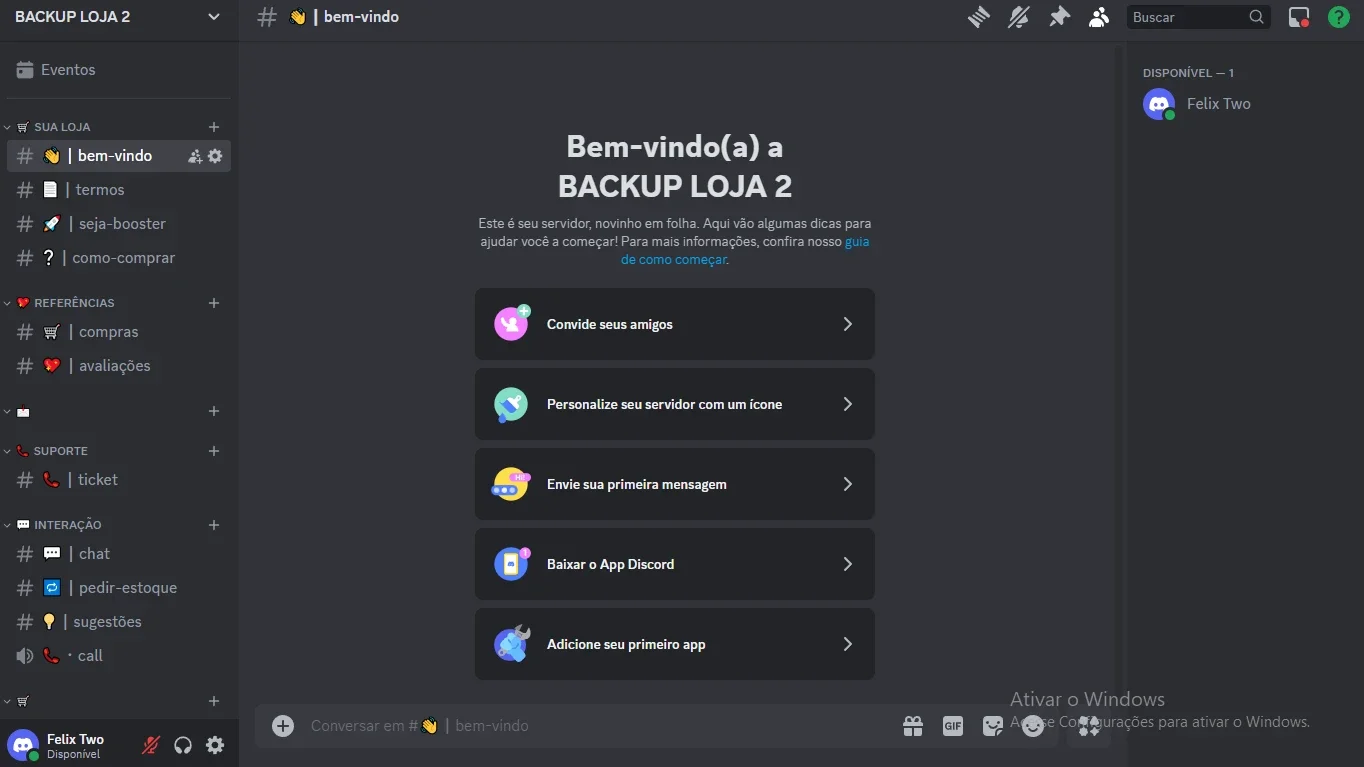Click Baixar o App Discord card
Image resolution: width=1364 pixels, height=767 pixels.
click(675, 564)
